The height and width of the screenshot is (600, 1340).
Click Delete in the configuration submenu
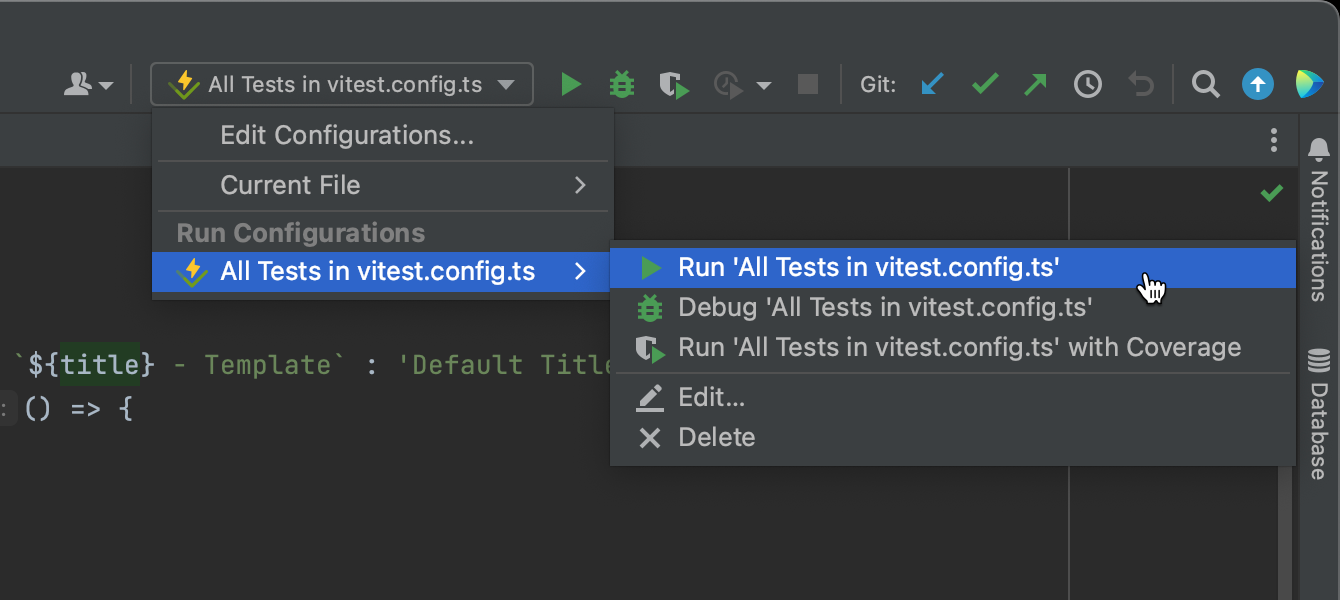(716, 437)
